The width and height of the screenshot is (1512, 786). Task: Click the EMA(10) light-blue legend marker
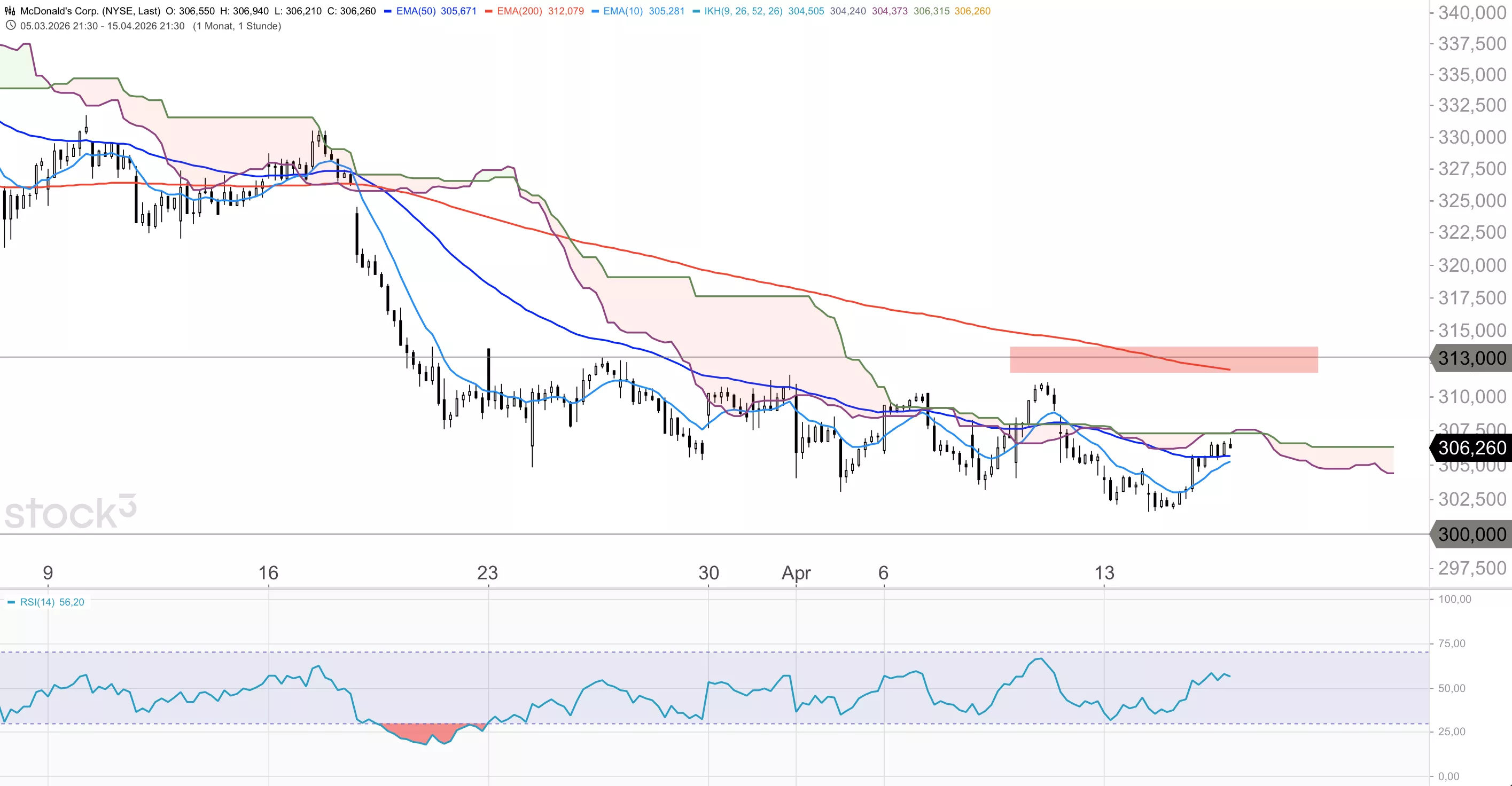click(x=595, y=11)
